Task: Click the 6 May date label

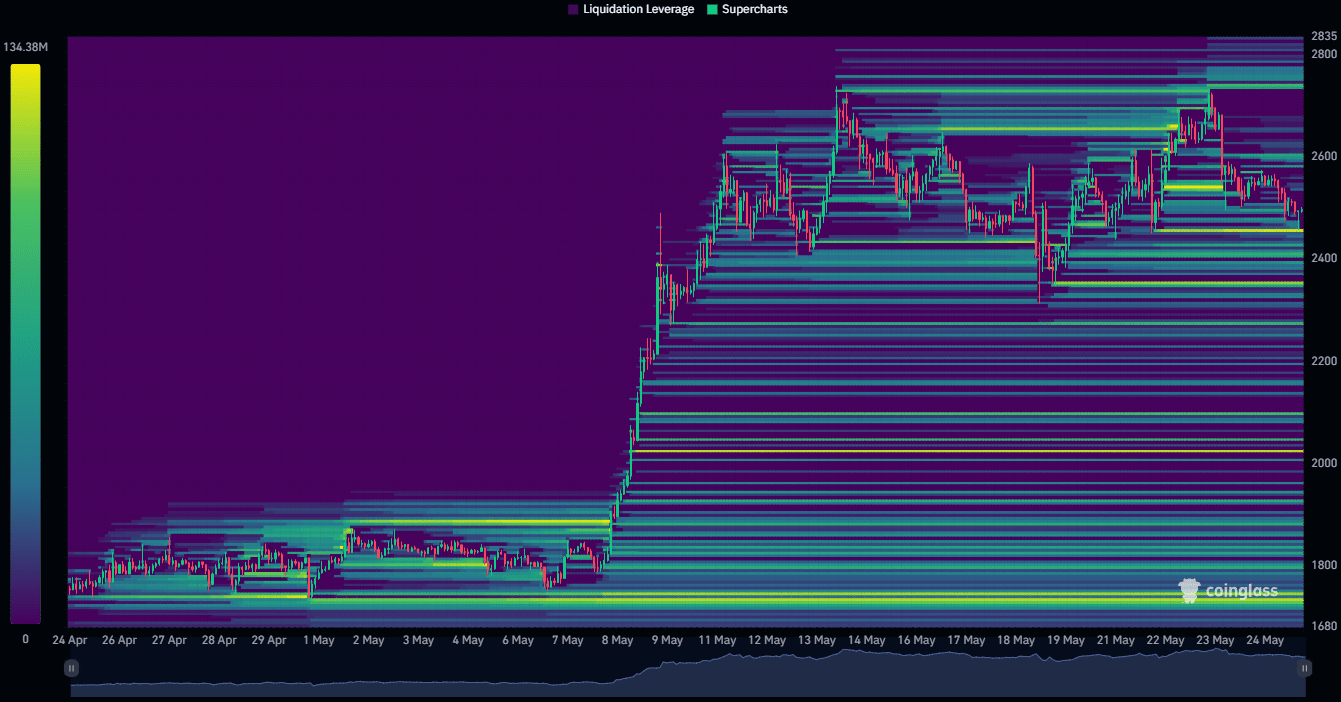Action: click(x=518, y=640)
